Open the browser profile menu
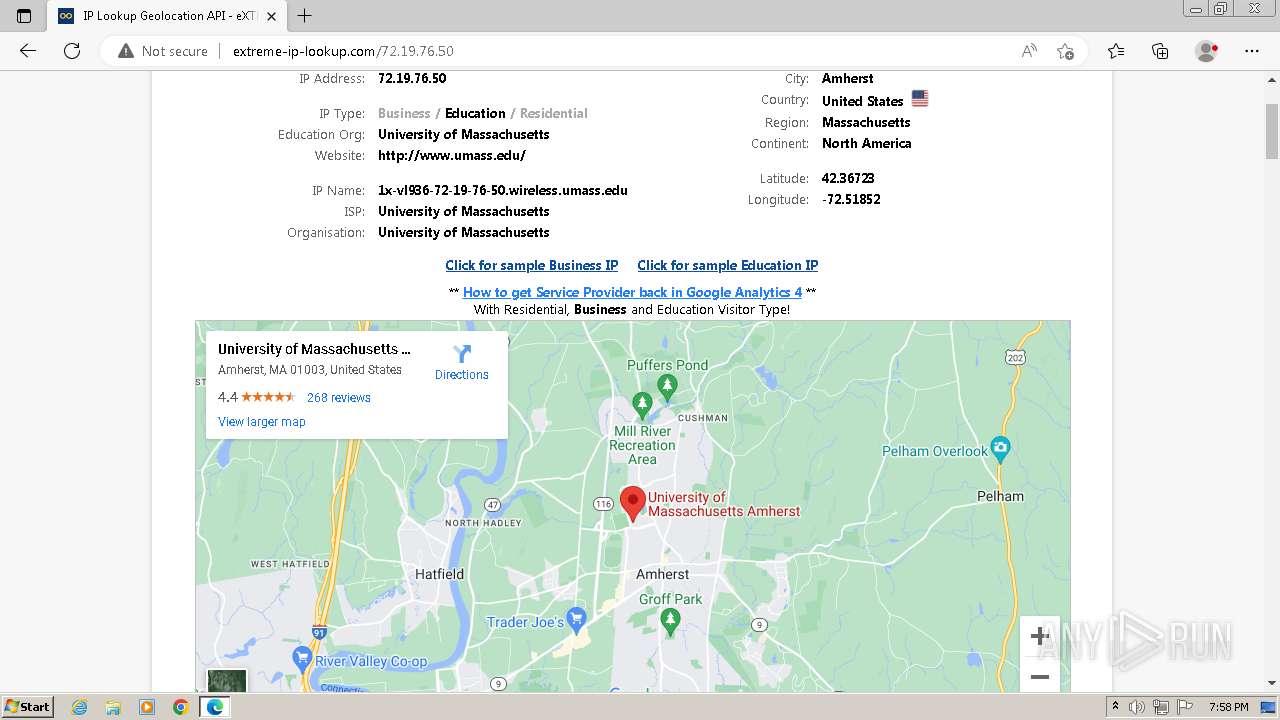The image size is (1280, 720). pyautogui.click(x=1207, y=51)
